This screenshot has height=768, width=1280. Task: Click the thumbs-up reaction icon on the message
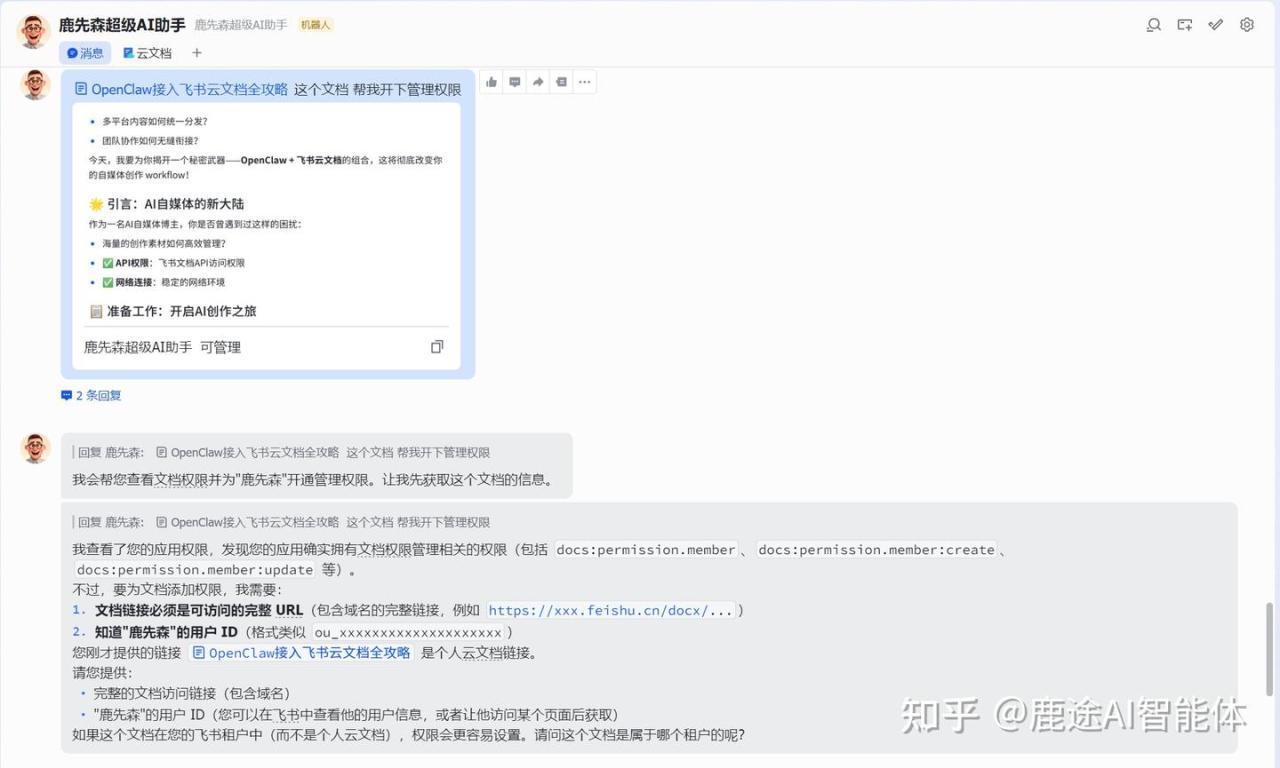point(492,82)
